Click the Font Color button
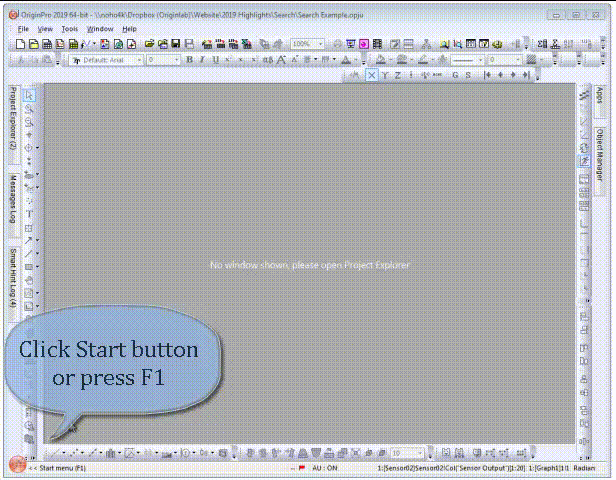 pos(346,60)
